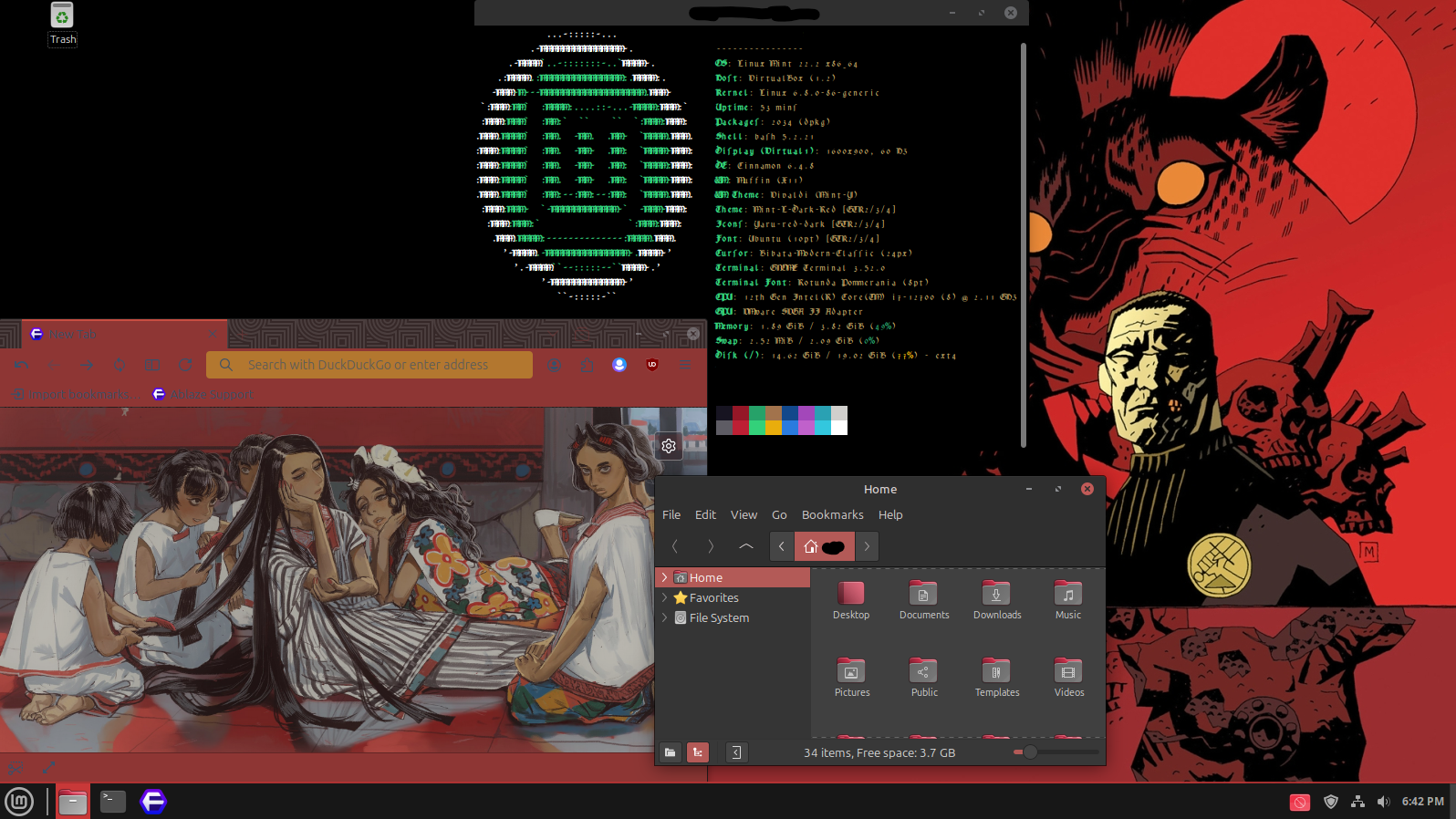The height and width of the screenshot is (819, 1456).
Task: Open the Help menu
Action: click(x=890, y=514)
